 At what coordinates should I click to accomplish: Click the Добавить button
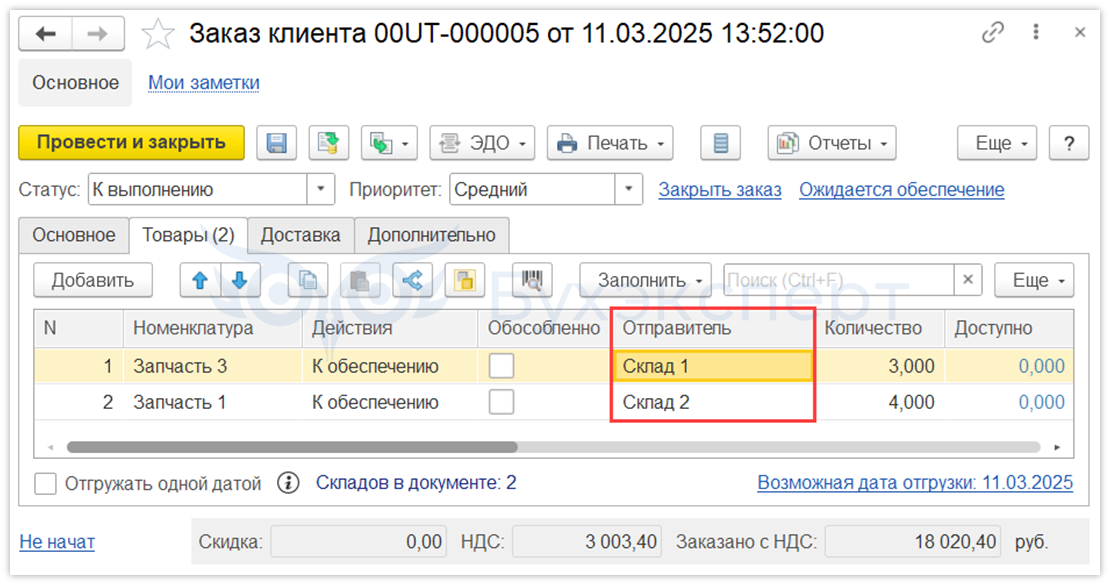(x=93, y=280)
